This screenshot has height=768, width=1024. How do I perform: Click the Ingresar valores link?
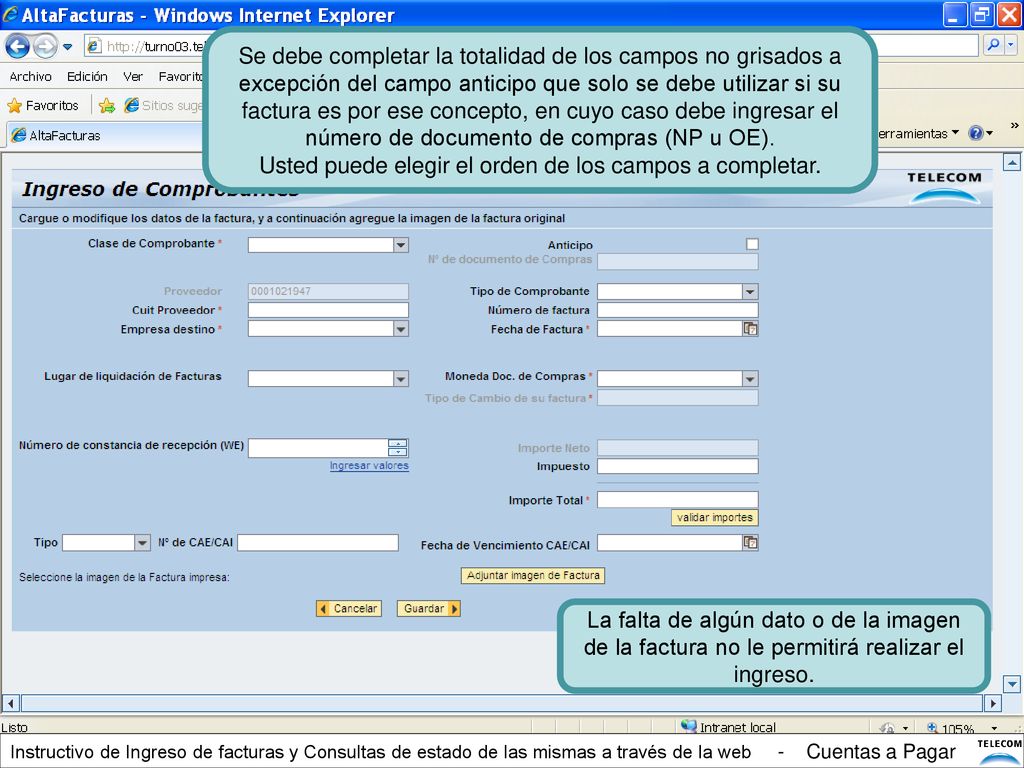(369, 466)
